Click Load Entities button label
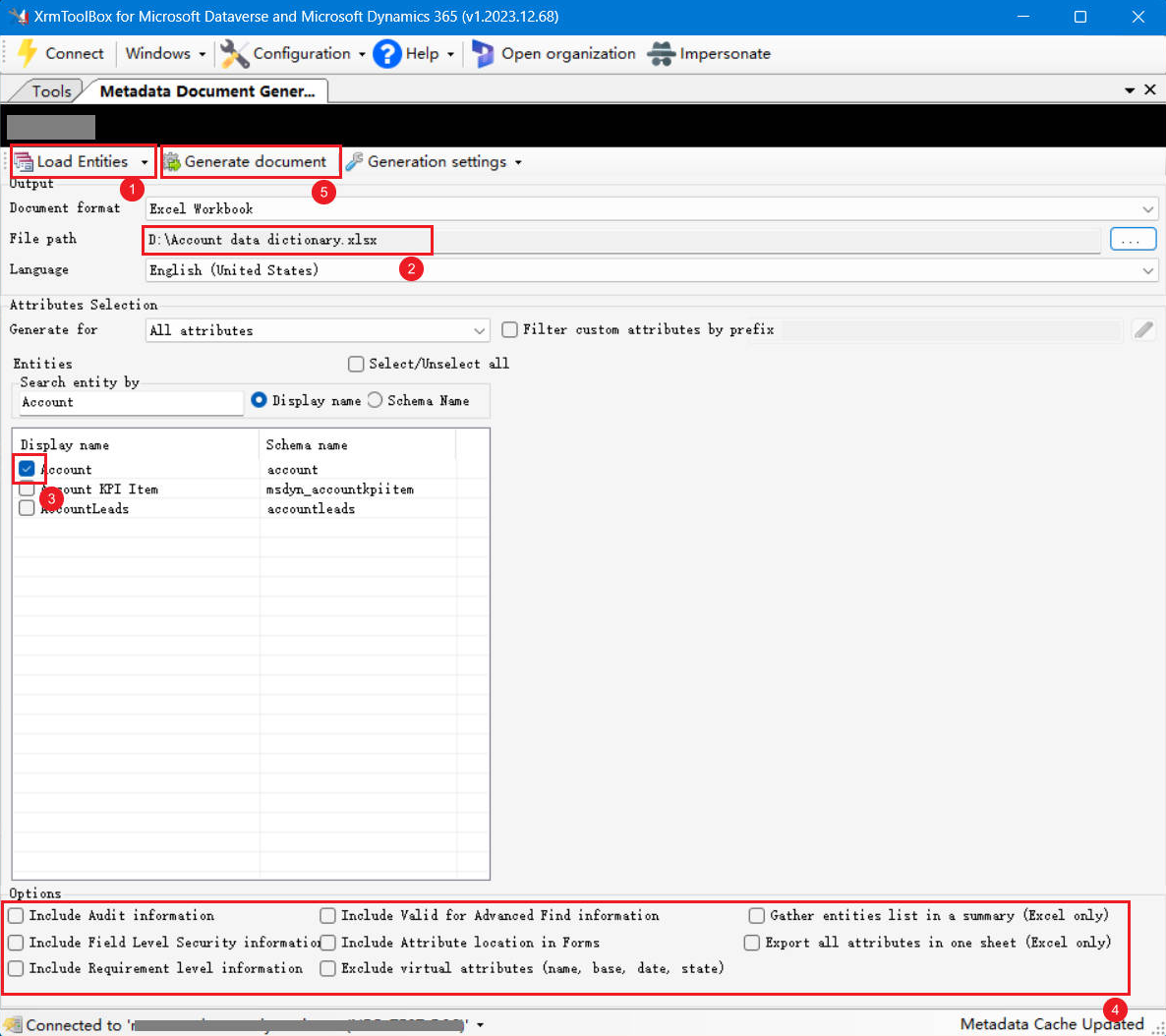 pos(83,161)
